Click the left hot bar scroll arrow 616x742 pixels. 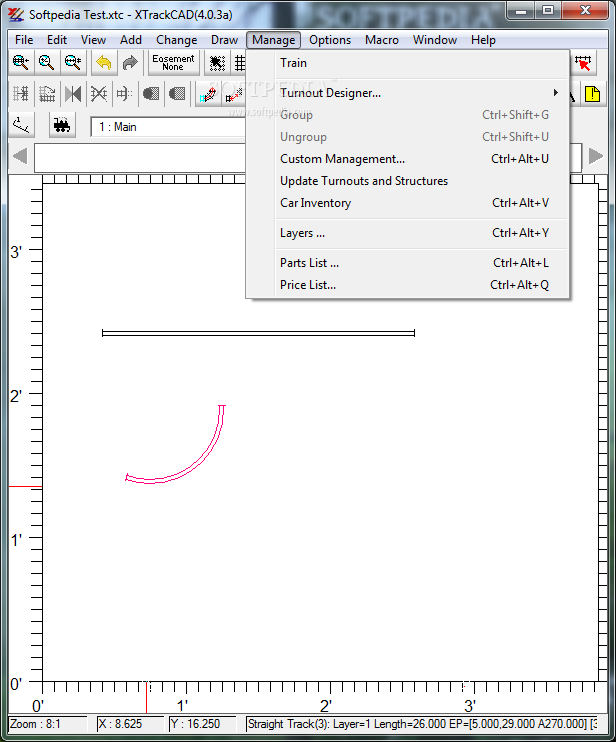click(20, 156)
